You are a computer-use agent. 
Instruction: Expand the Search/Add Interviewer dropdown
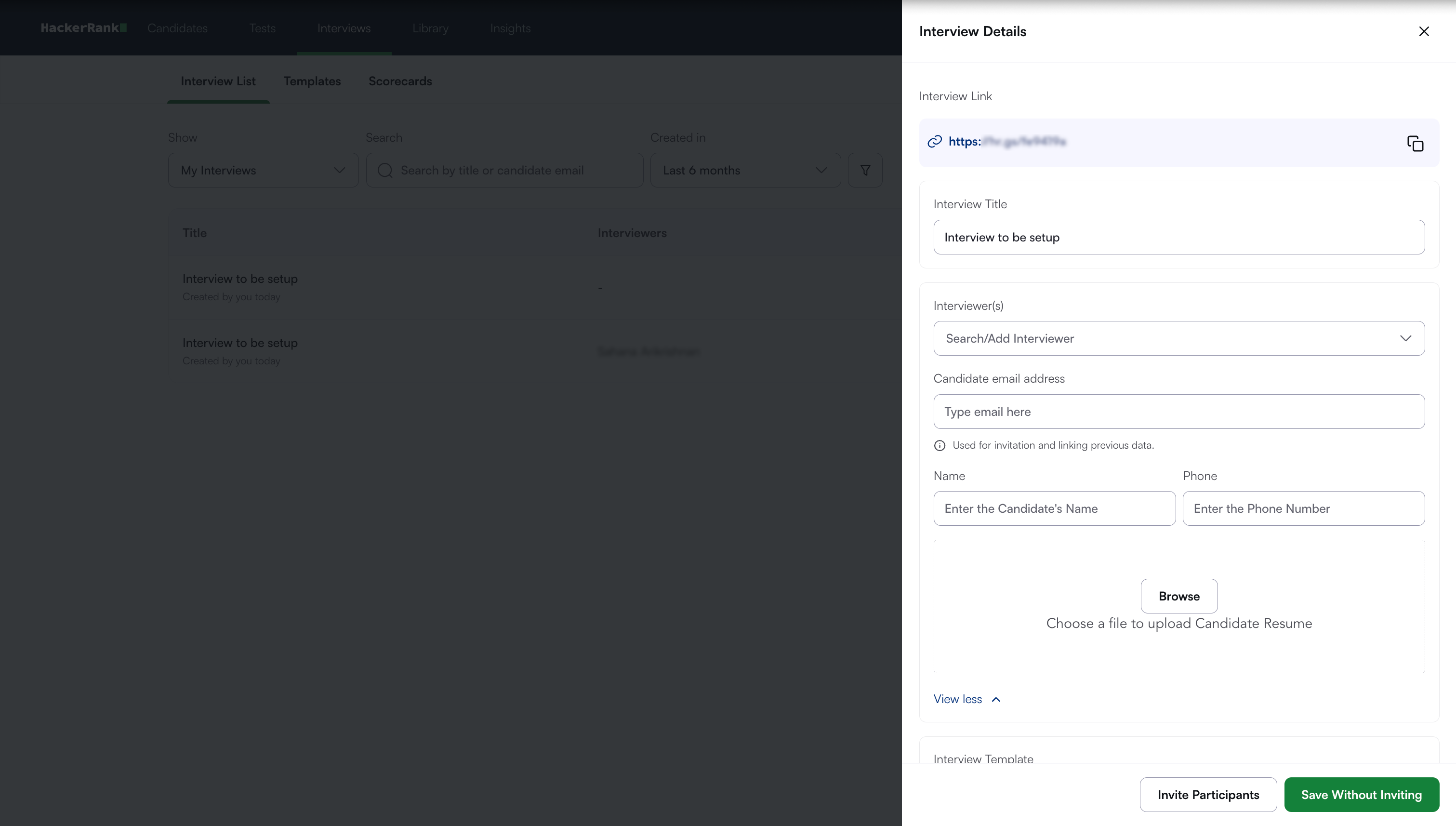(x=1178, y=338)
